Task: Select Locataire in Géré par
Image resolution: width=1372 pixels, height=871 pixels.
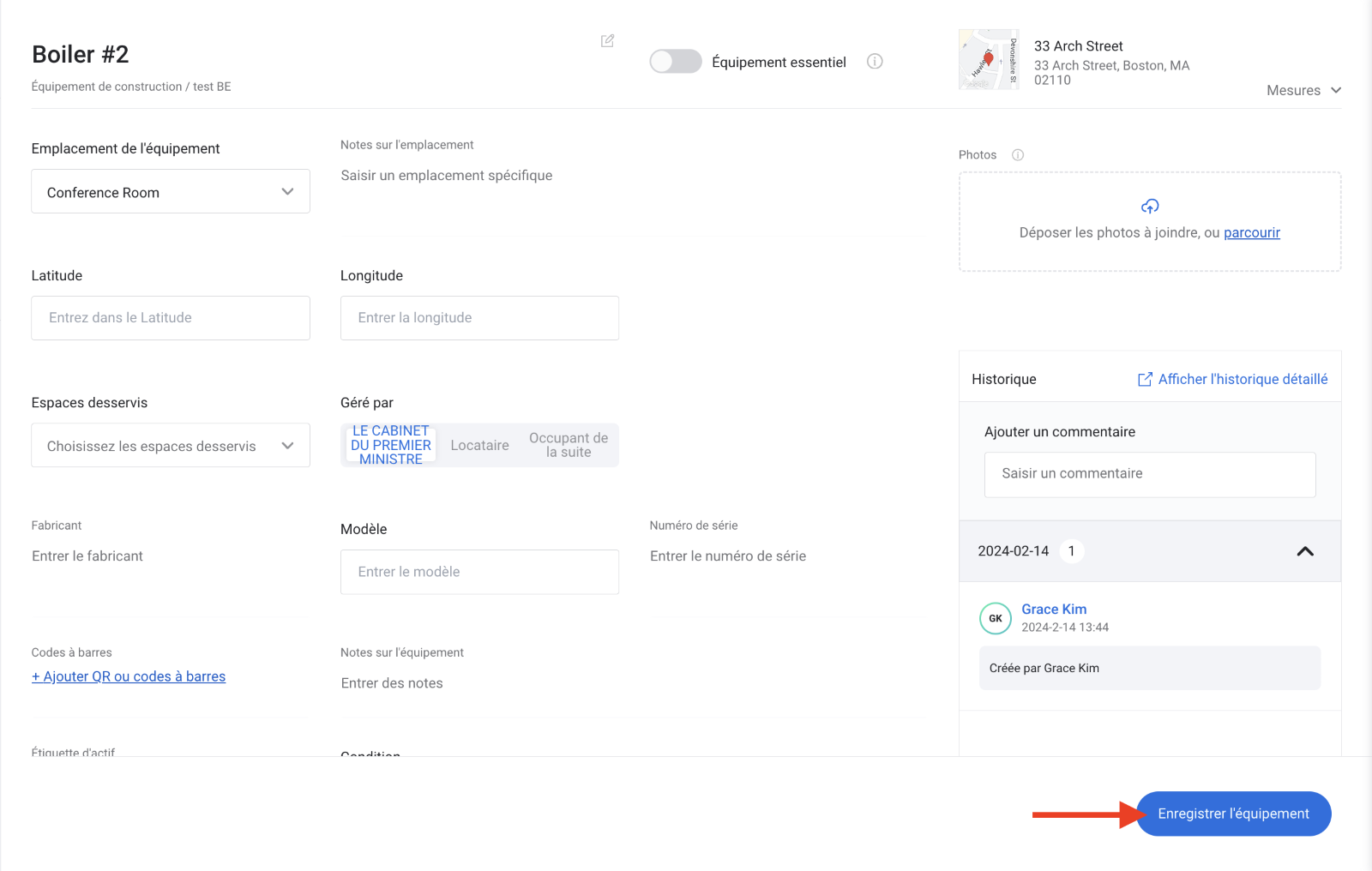Action: tap(479, 446)
